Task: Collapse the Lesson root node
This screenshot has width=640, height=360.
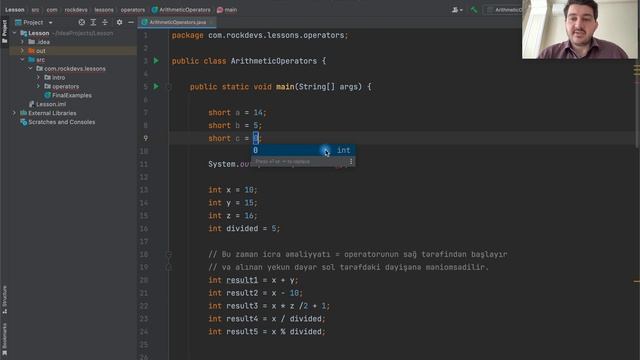Action: click(x=15, y=33)
